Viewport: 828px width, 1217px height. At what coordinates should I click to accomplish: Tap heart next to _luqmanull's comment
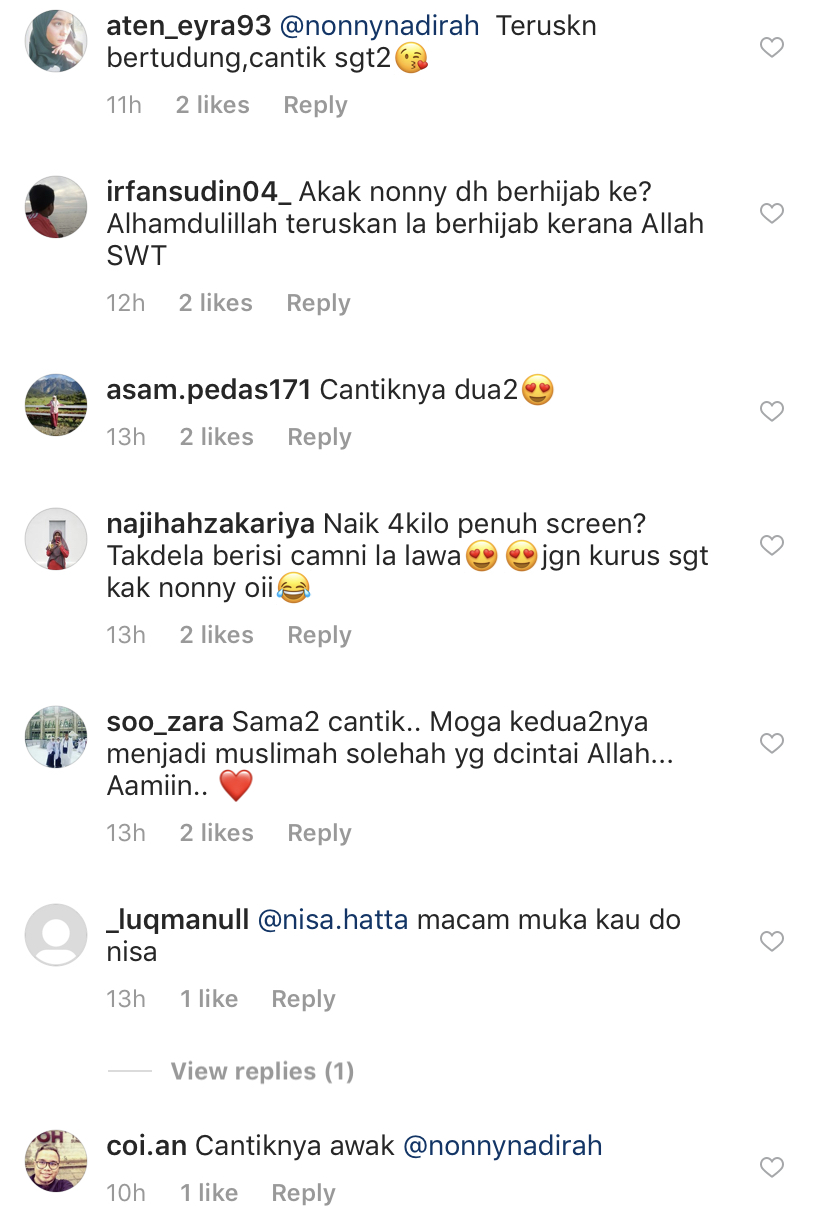click(x=772, y=941)
